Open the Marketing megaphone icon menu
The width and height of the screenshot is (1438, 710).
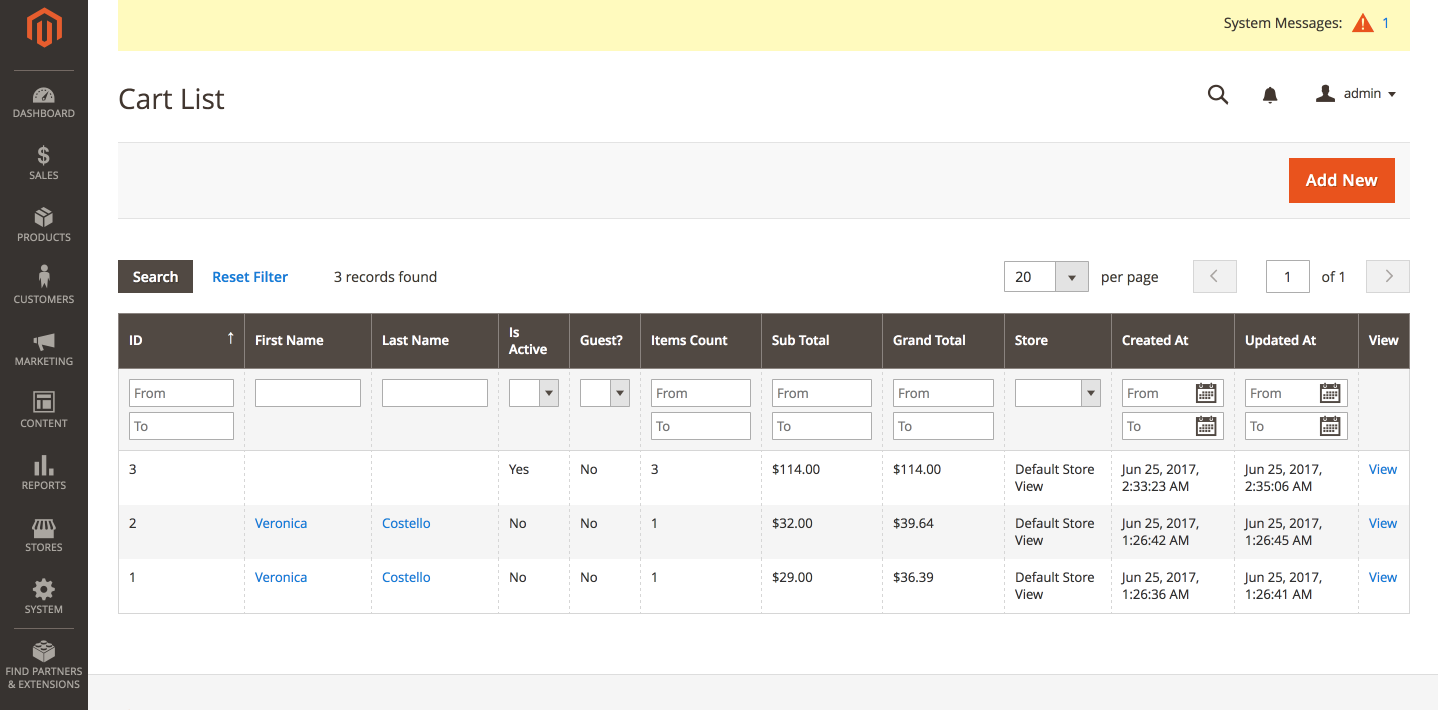[44, 350]
